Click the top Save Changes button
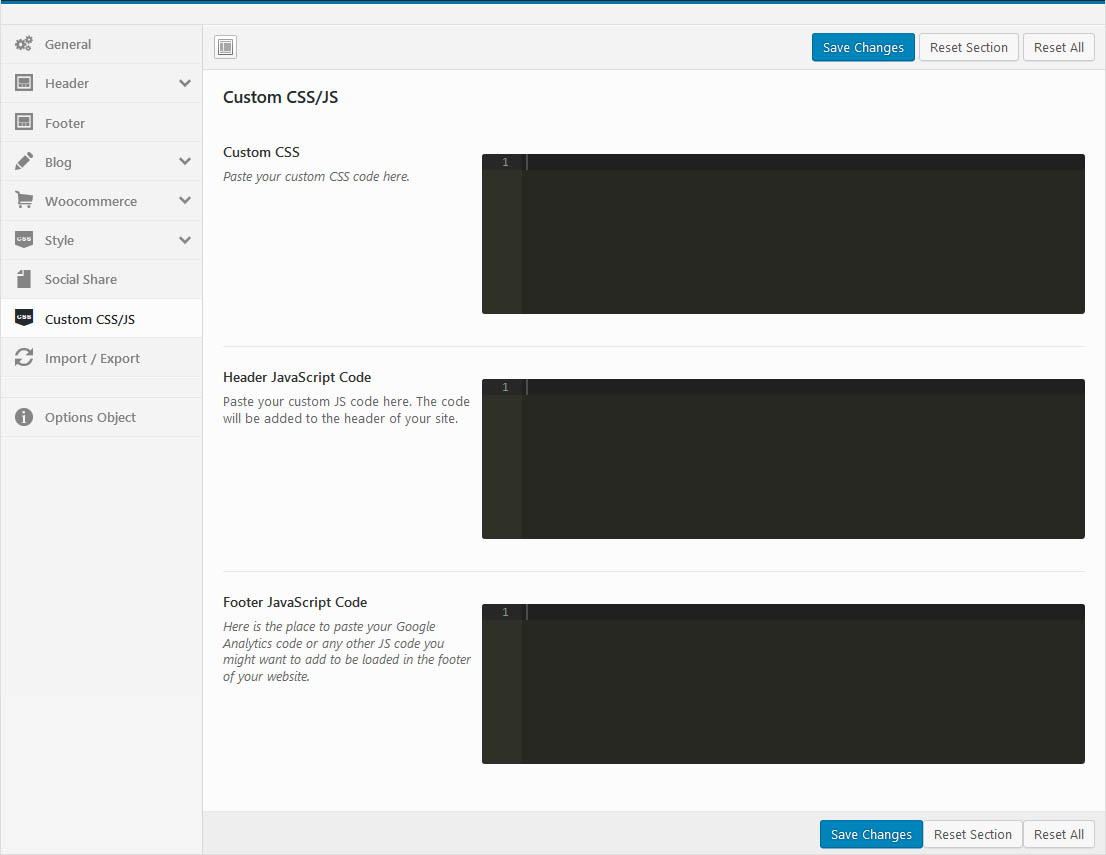Viewport: 1106px width, 855px height. pos(863,47)
